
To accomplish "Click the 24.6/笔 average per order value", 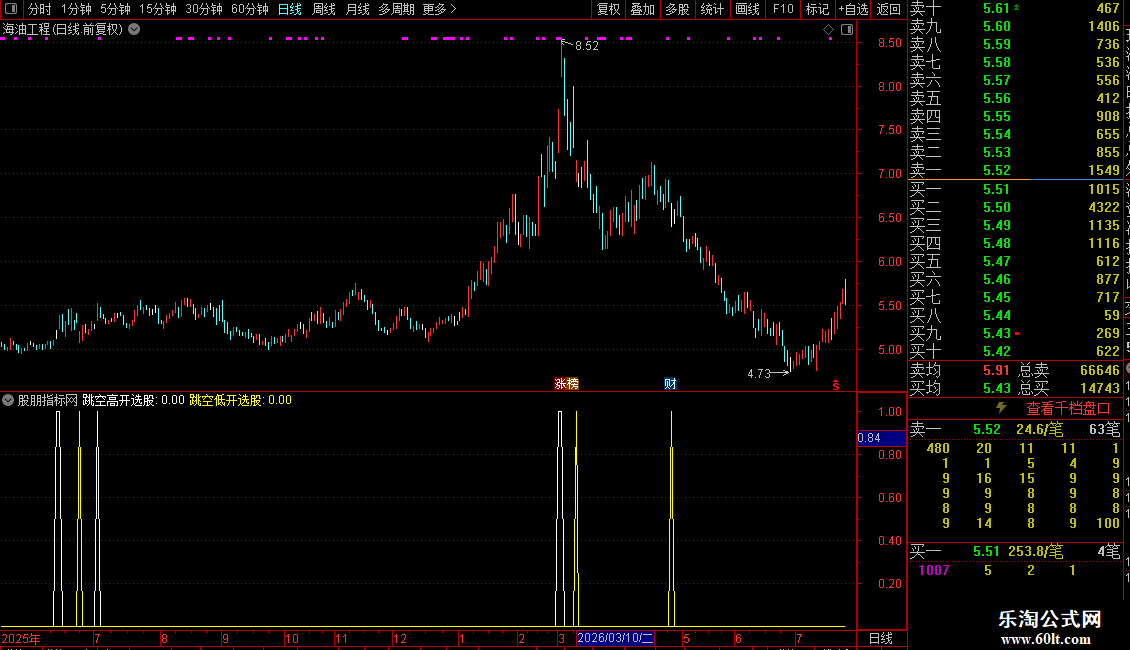I will click(x=1039, y=429).
